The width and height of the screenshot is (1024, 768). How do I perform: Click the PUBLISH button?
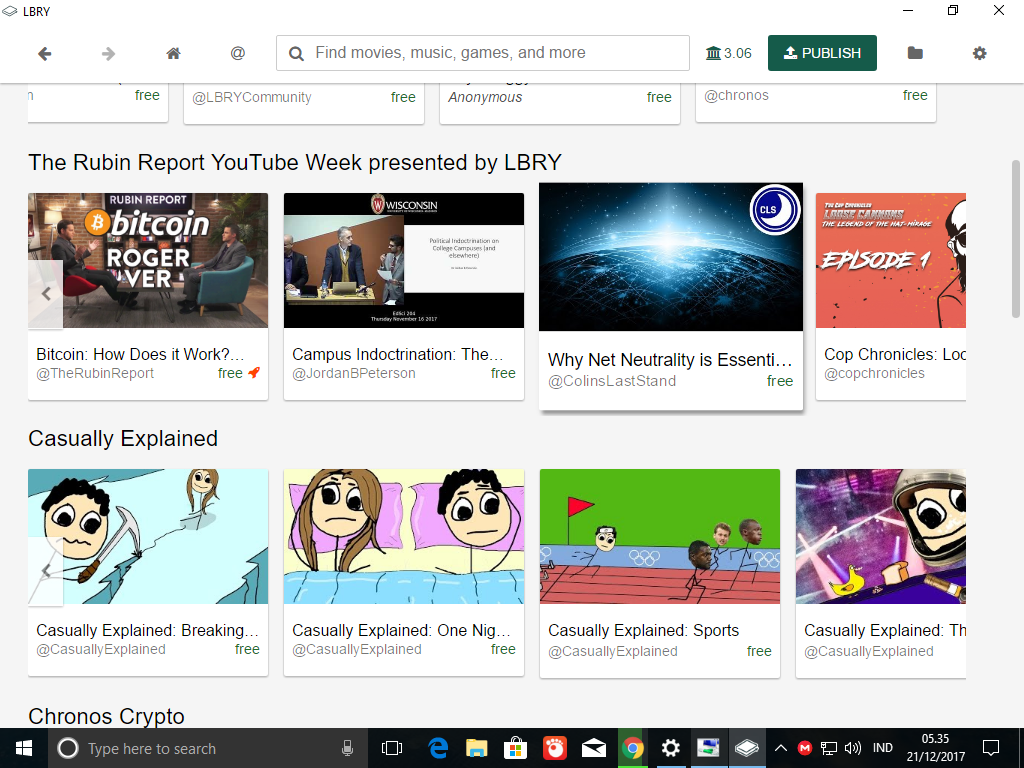[x=822, y=53]
